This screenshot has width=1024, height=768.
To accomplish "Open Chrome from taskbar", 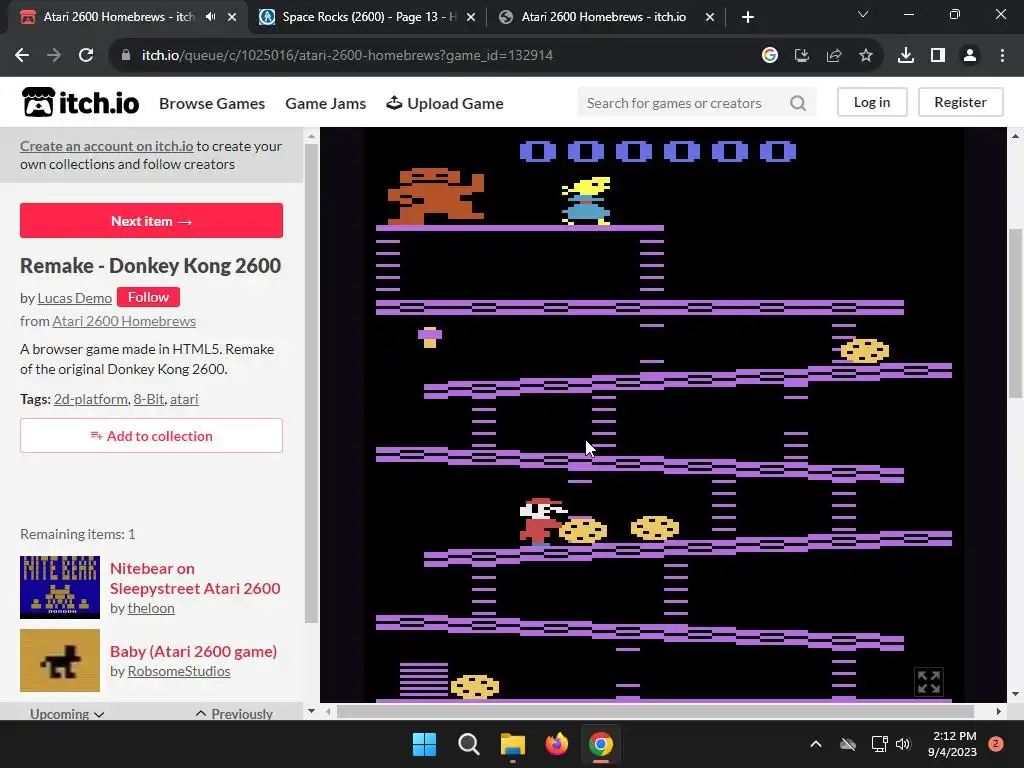I will click(x=601, y=744).
